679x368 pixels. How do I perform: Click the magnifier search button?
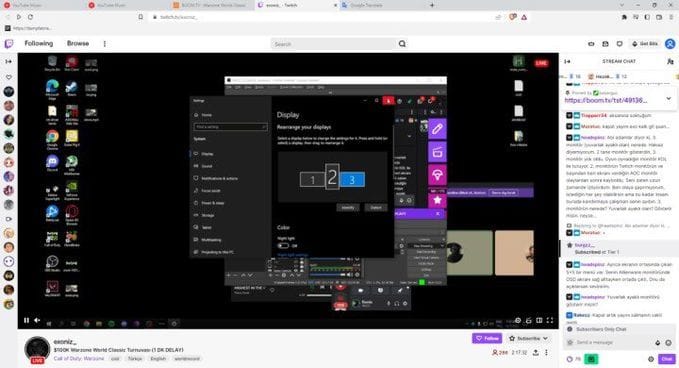pyautogui.click(x=402, y=44)
